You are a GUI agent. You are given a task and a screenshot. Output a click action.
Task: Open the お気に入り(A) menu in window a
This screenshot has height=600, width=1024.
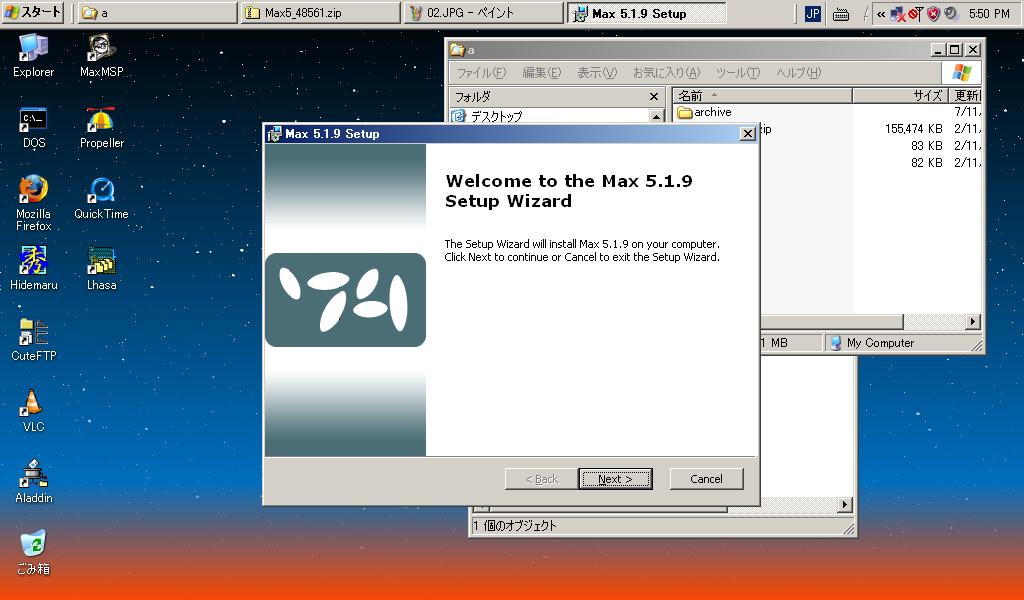(x=665, y=72)
